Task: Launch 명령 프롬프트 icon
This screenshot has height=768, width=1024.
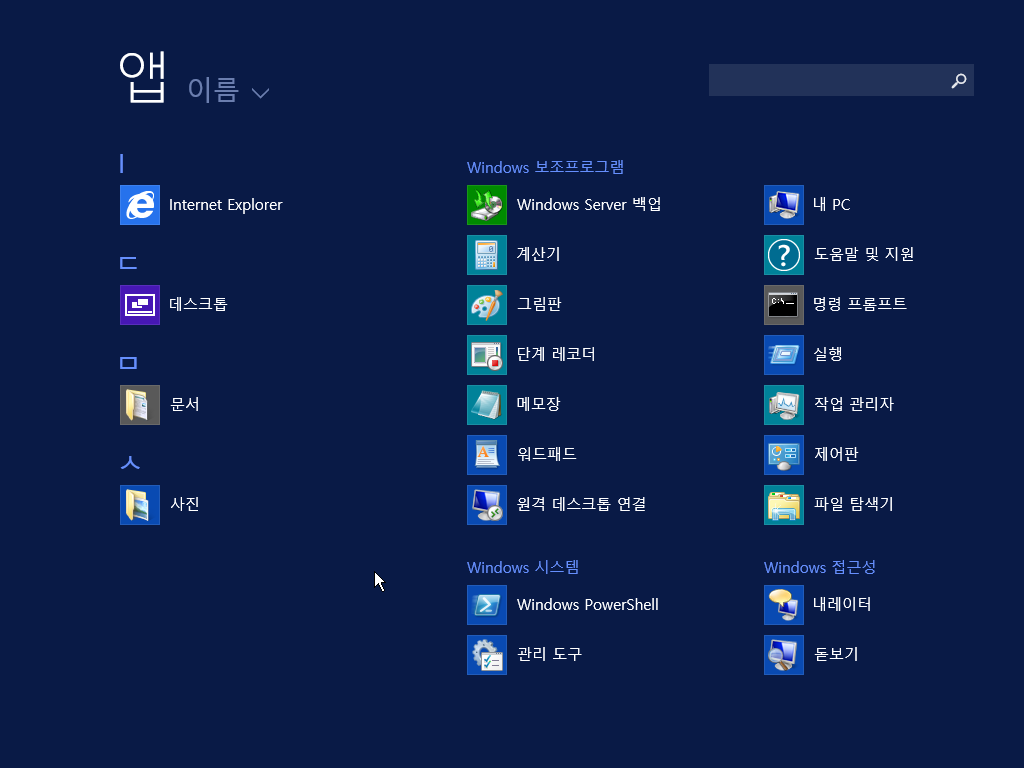Action: click(x=784, y=305)
